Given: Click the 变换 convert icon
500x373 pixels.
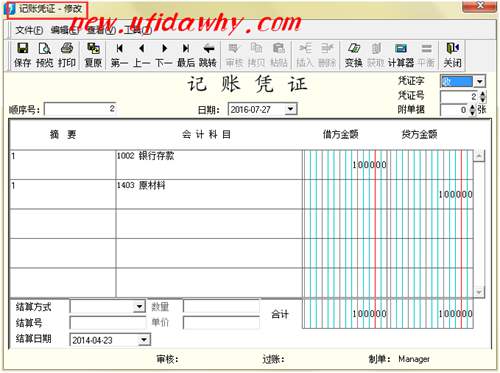Looking at the screenshot, I should point(353,55).
